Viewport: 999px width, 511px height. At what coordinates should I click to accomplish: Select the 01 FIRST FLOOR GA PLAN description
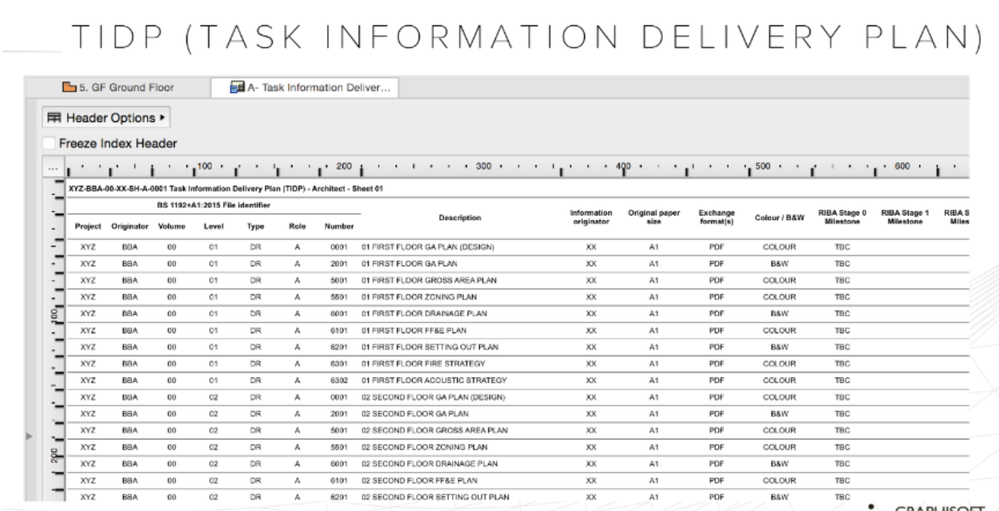click(409, 263)
